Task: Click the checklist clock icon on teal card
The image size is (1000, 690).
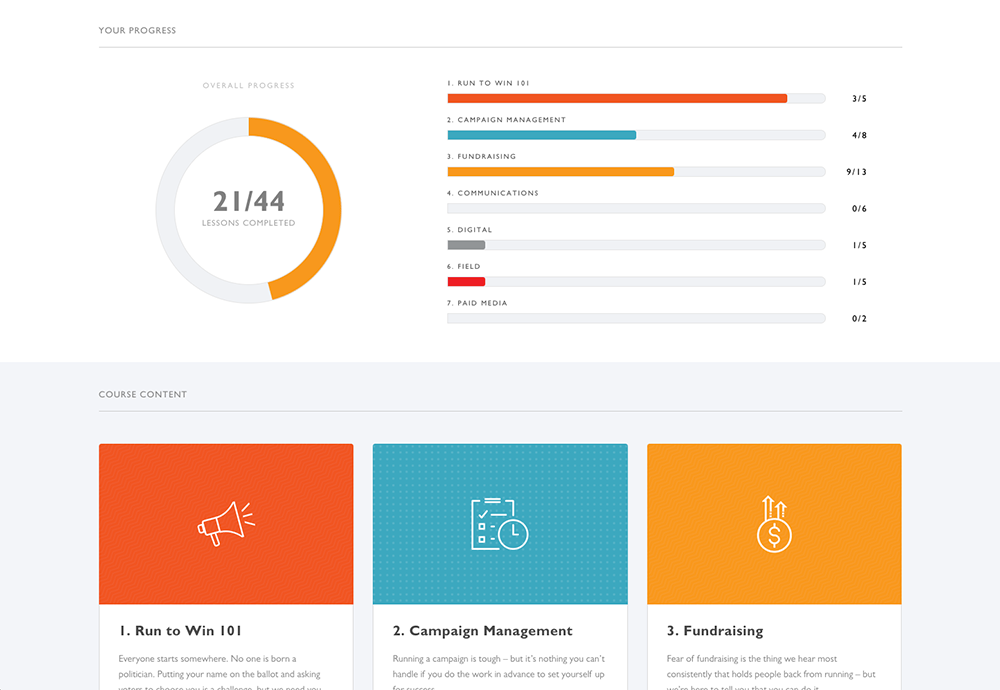Action: click(499, 523)
